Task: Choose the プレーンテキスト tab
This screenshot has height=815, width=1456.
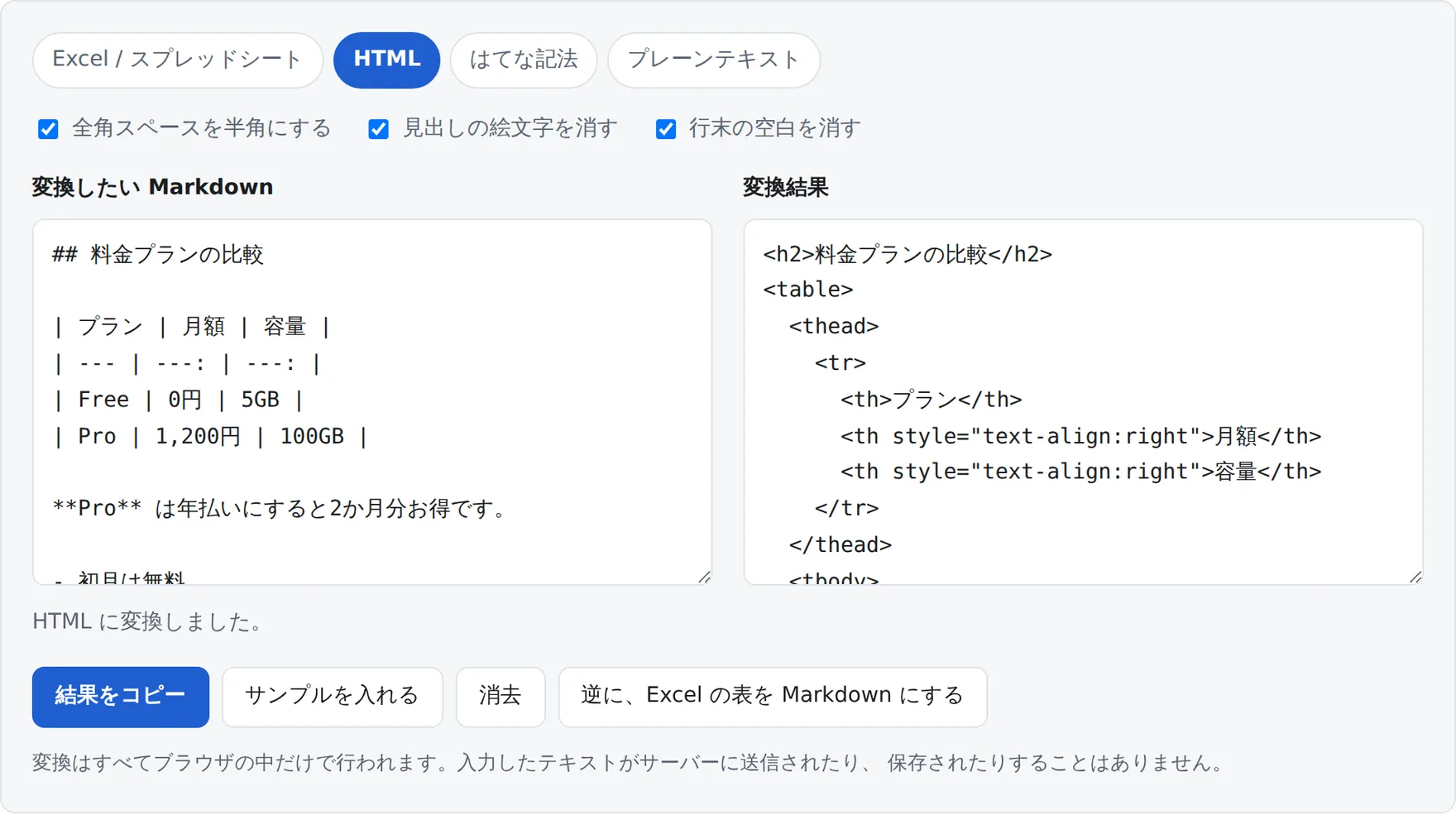Action: pyautogui.click(x=714, y=60)
